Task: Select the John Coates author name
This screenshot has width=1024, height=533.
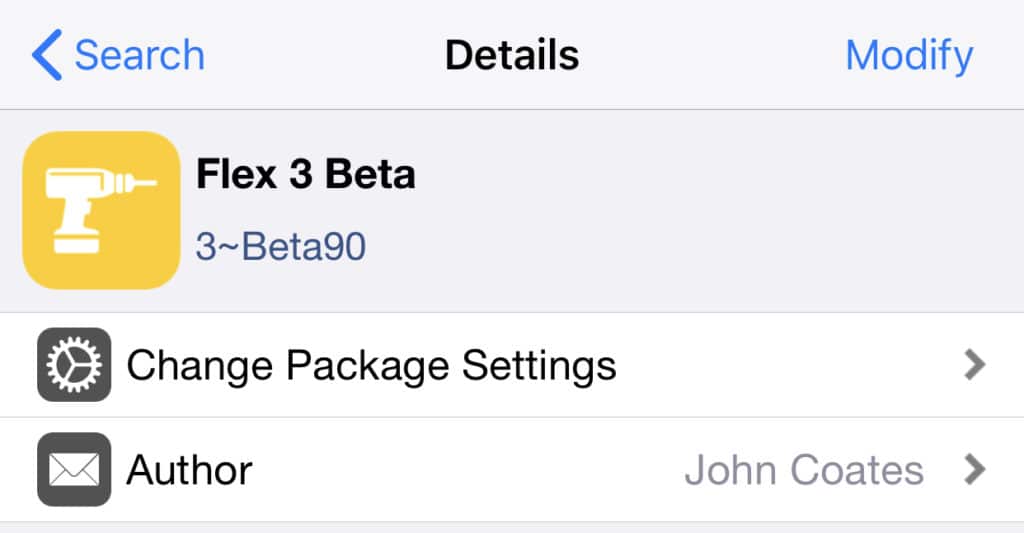Action: coord(804,470)
